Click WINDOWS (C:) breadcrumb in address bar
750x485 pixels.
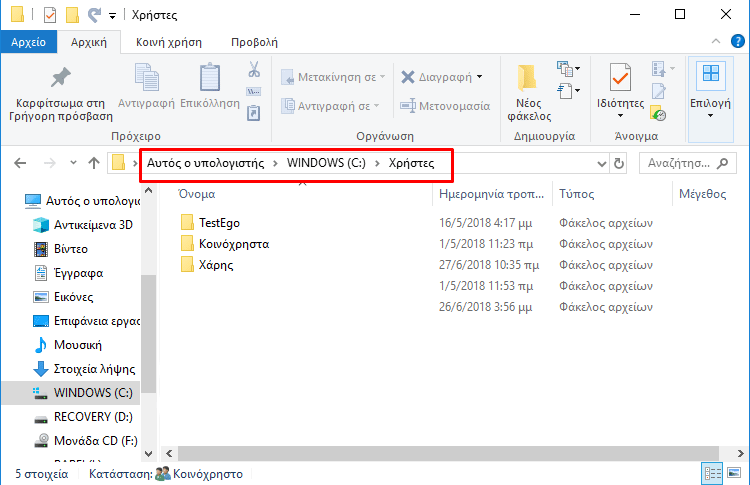[x=326, y=163]
